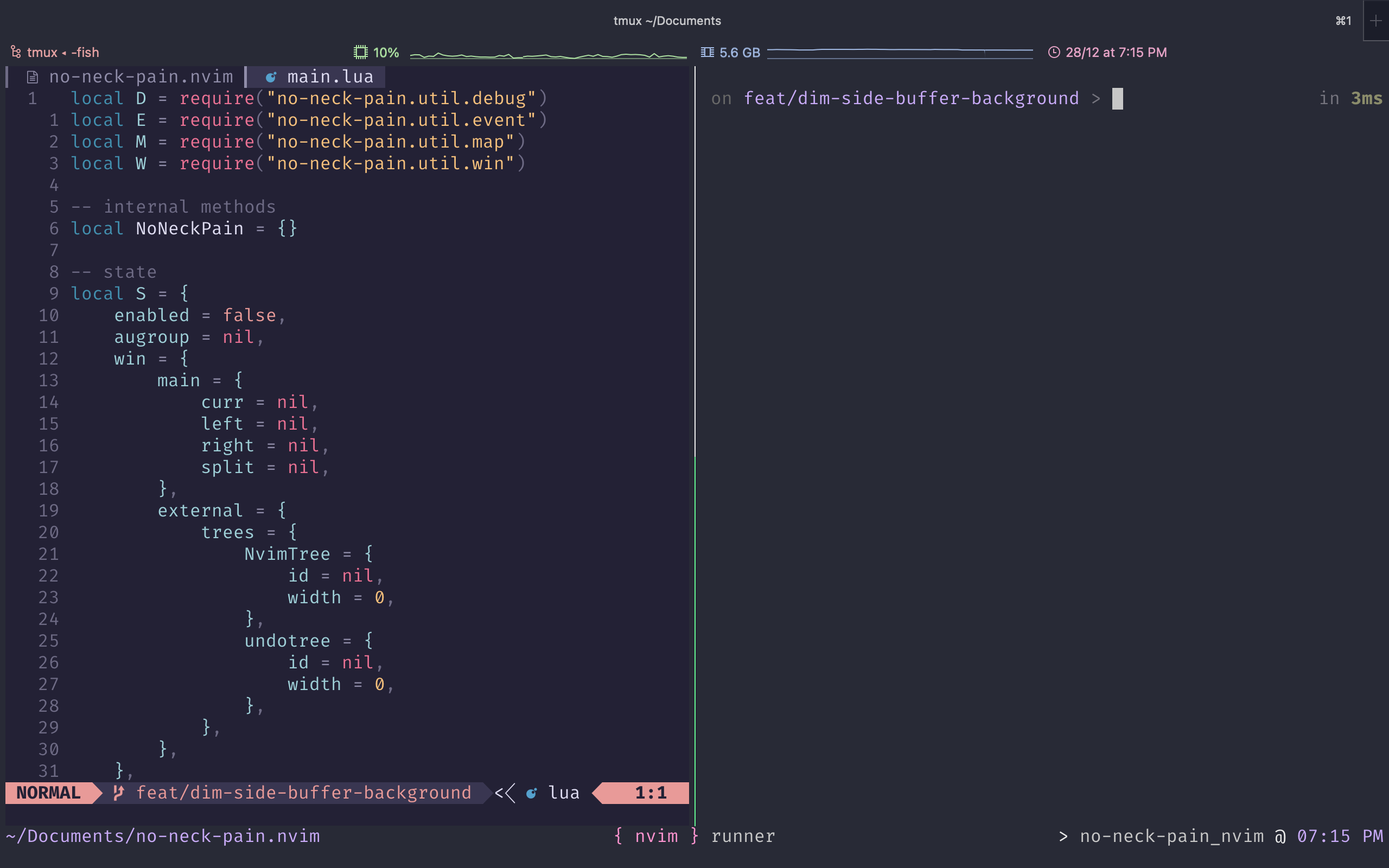Click the NORMAL mode segment

(x=49, y=793)
